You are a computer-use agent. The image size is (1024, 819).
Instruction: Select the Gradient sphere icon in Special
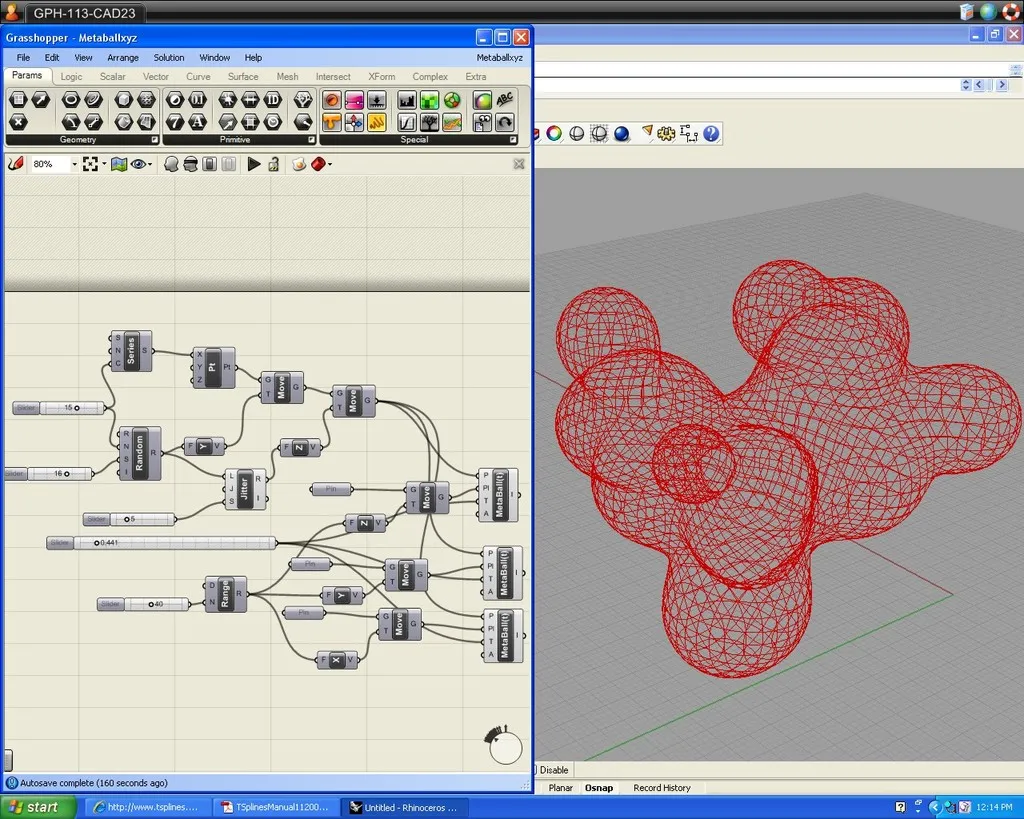[483, 100]
